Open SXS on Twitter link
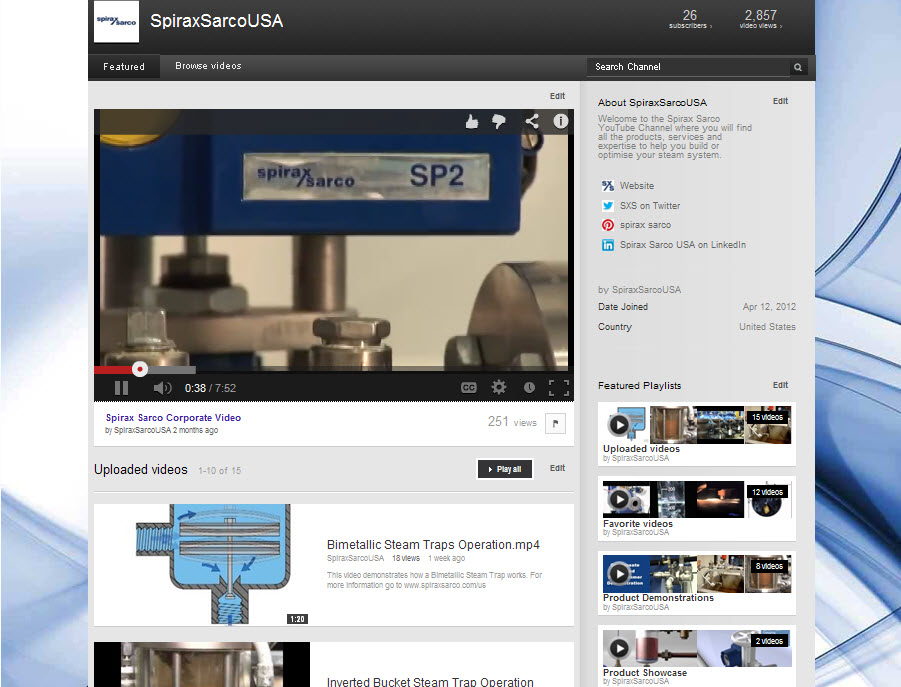The image size is (901, 687). coord(650,206)
